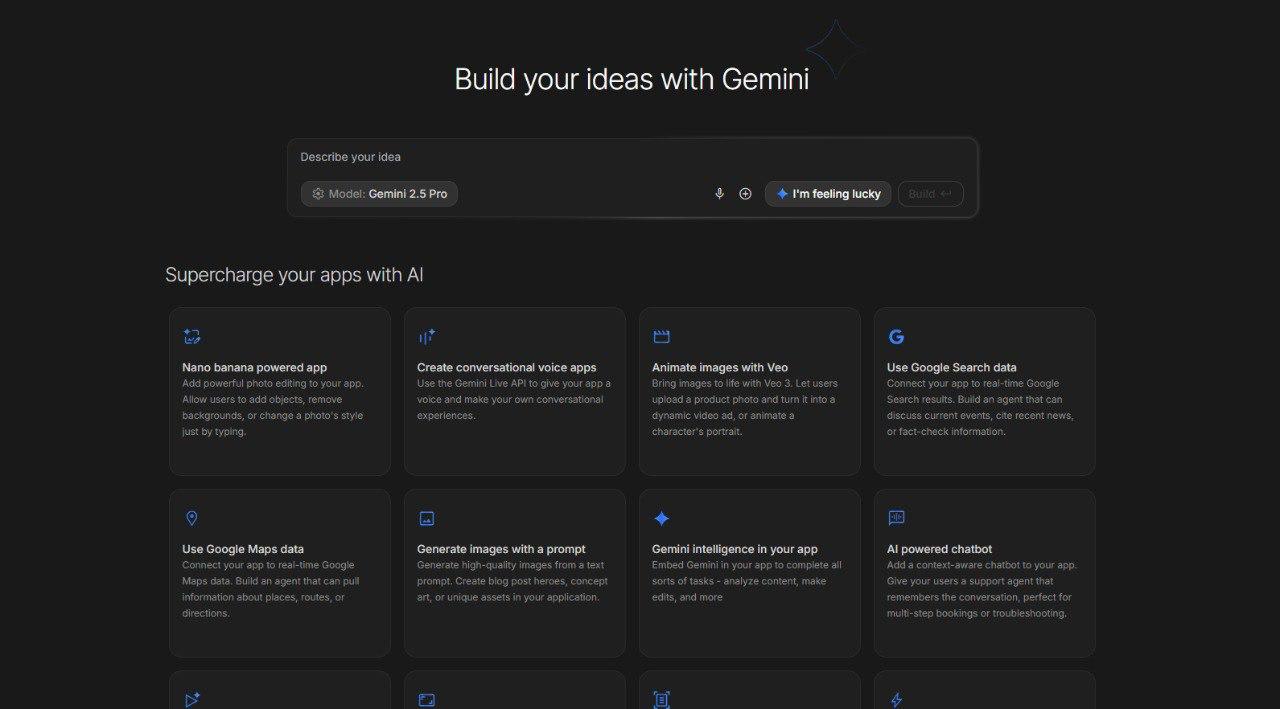Click the AI chatbot speech bubble icon
This screenshot has height=709, width=1280.
pyautogui.click(x=896, y=518)
